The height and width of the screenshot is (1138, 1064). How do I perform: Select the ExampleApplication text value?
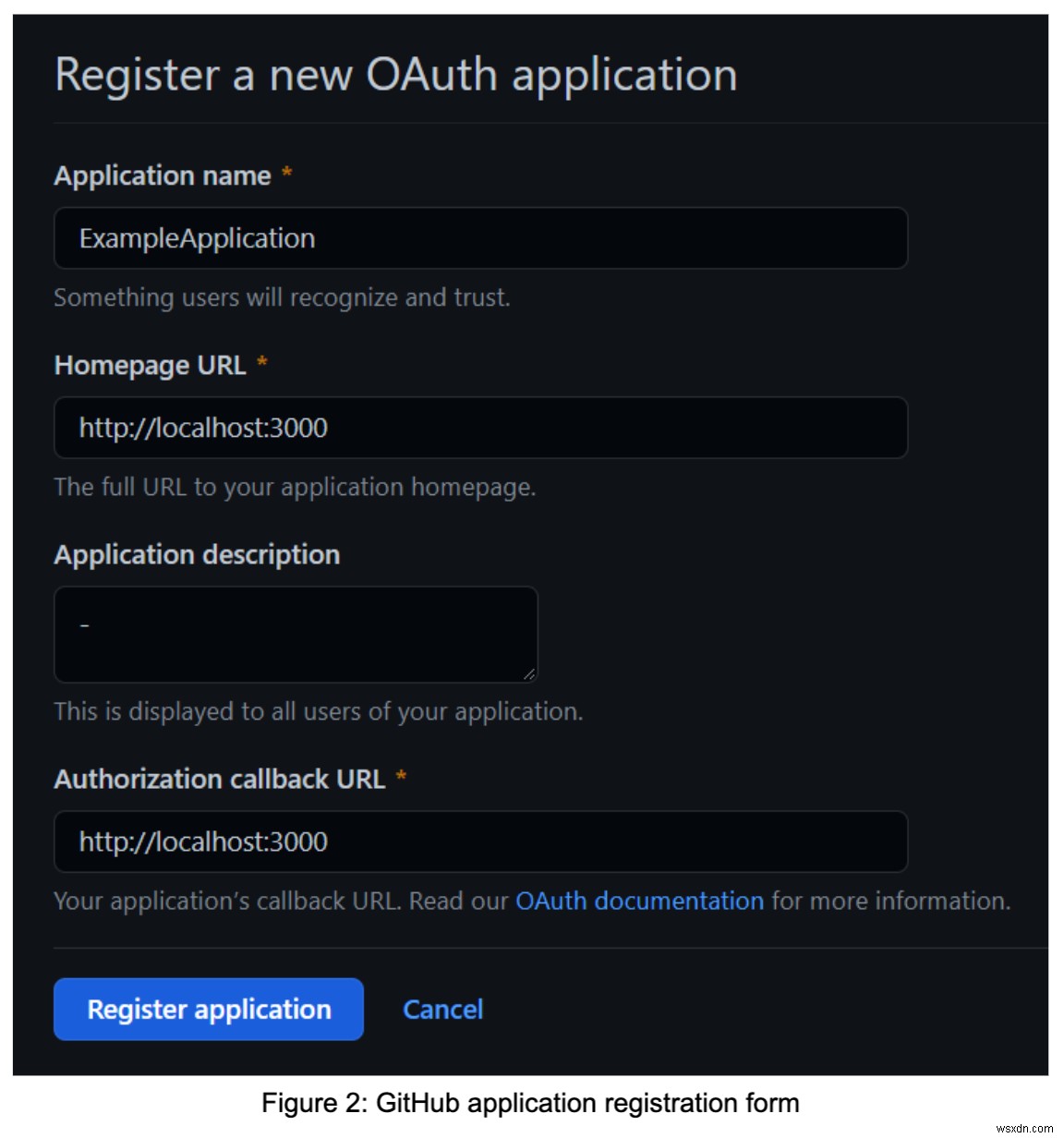pos(197,238)
